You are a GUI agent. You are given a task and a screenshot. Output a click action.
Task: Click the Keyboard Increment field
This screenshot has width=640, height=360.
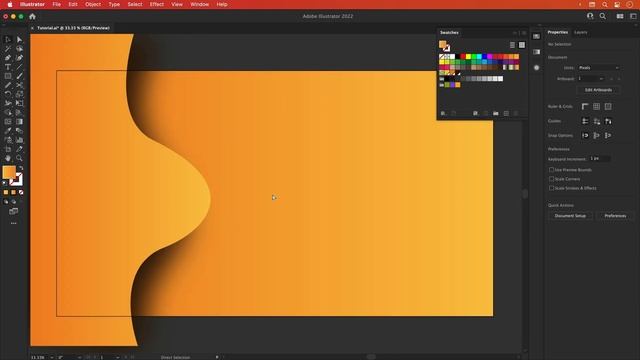(600, 158)
